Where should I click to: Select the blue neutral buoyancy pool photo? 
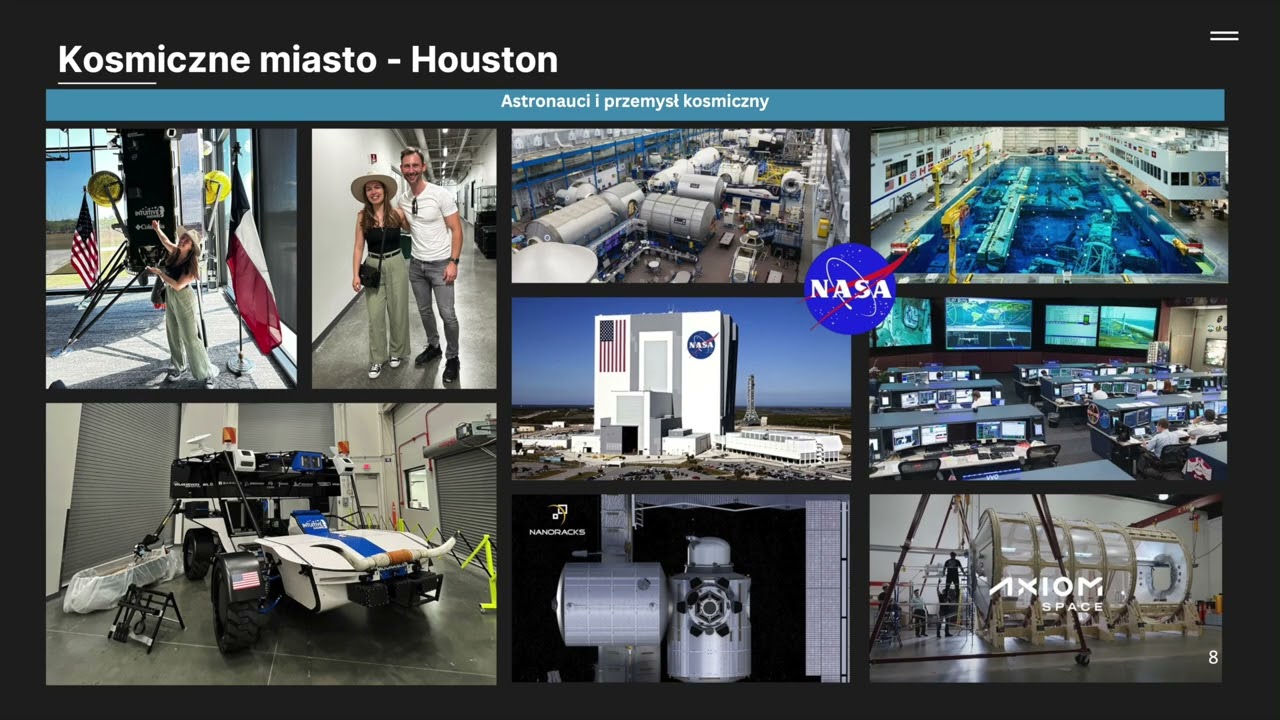point(1048,205)
